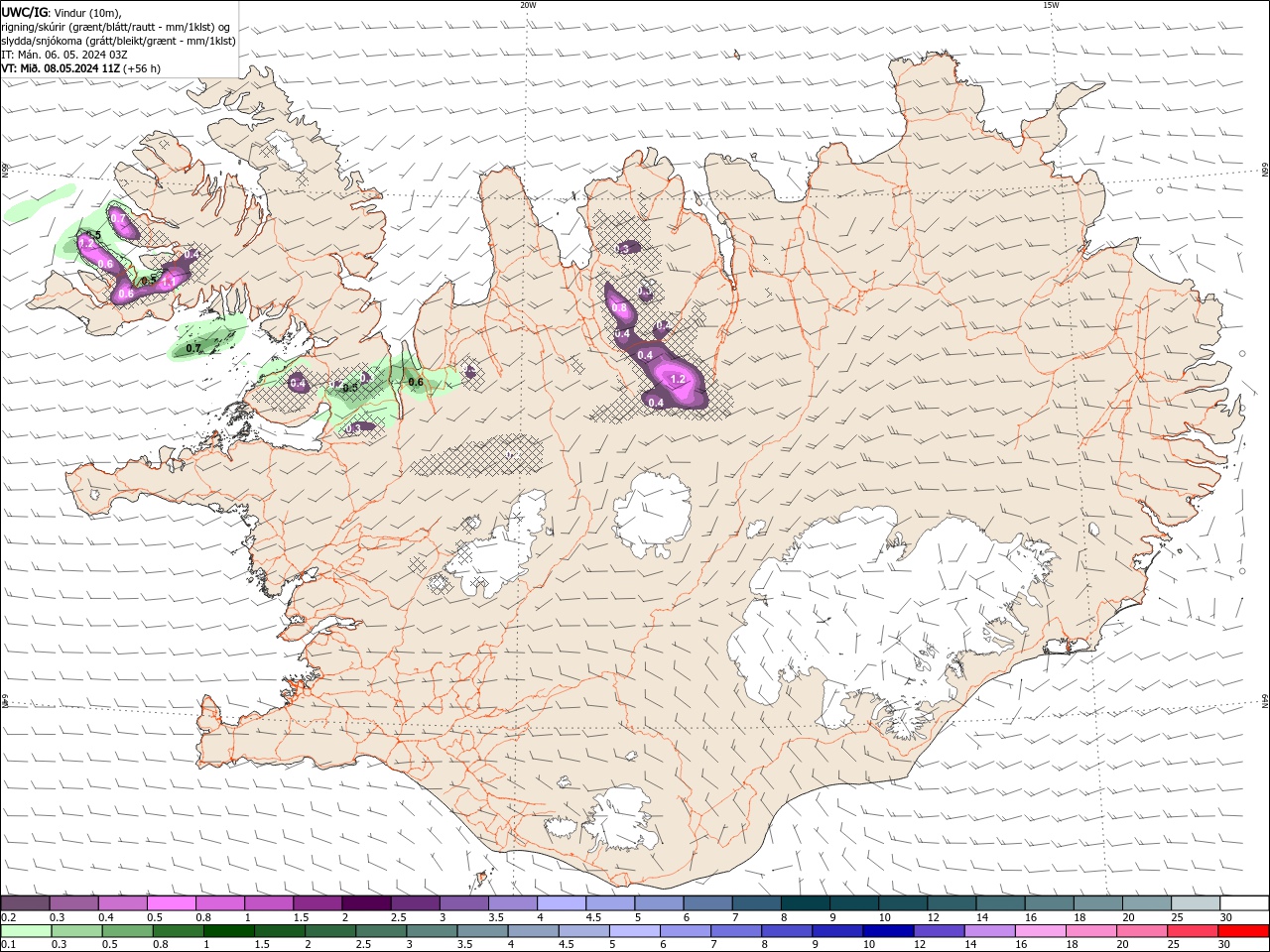This screenshot has width=1270, height=952.
Task: Click the black 0.7 value over the sea
Action: pos(193,348)
